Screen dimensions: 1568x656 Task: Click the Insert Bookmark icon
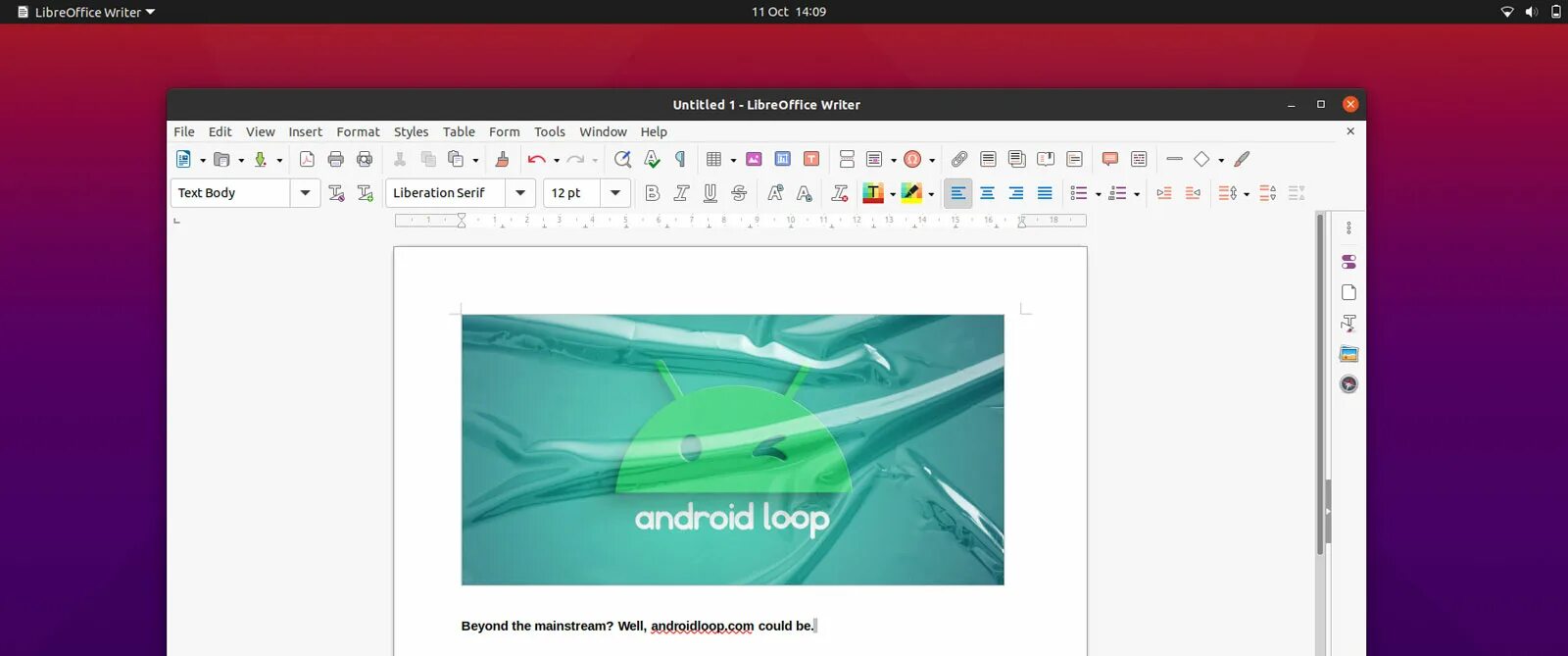pyautogui.click(x=1046, y=159)
